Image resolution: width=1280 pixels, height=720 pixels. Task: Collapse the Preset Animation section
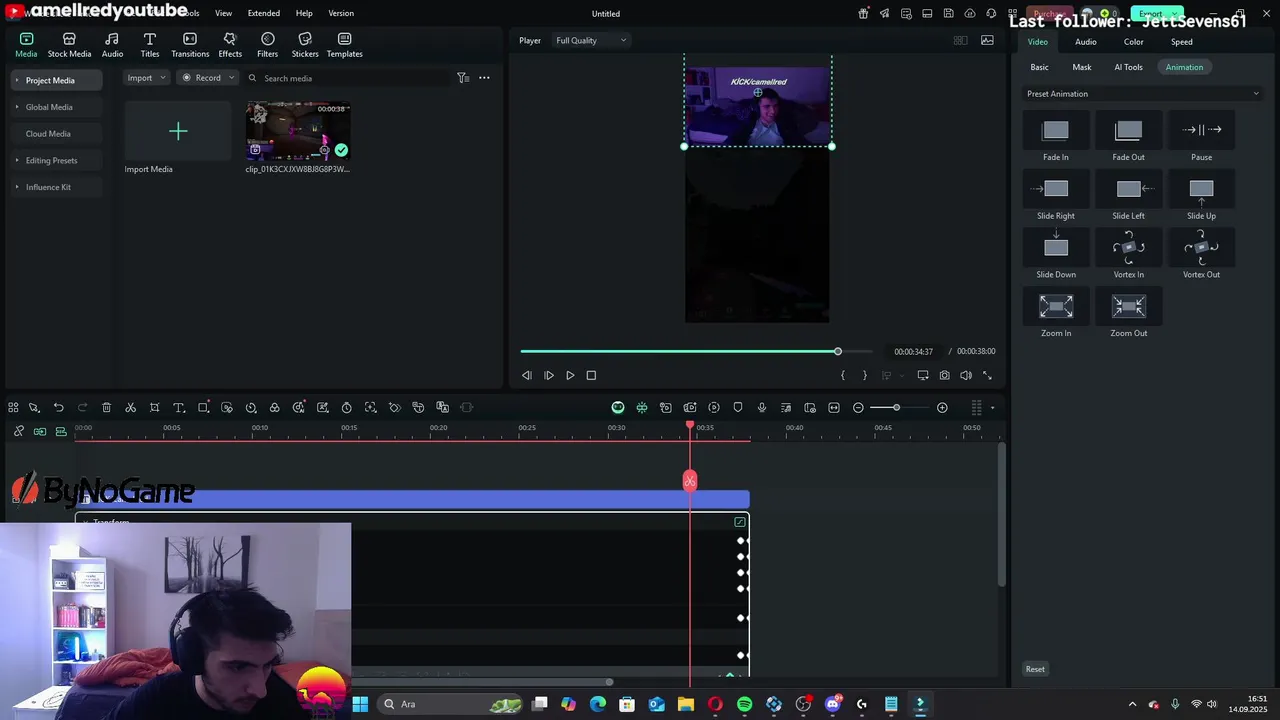(1256, 94)
